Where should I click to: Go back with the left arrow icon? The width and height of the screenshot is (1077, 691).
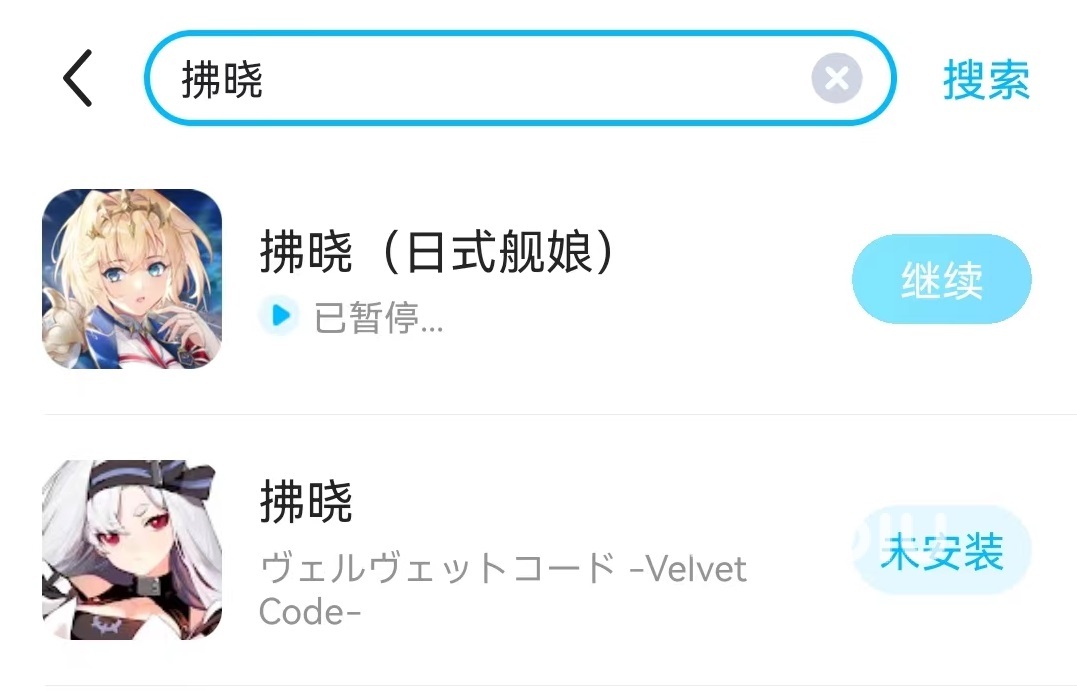pos(78,78)
